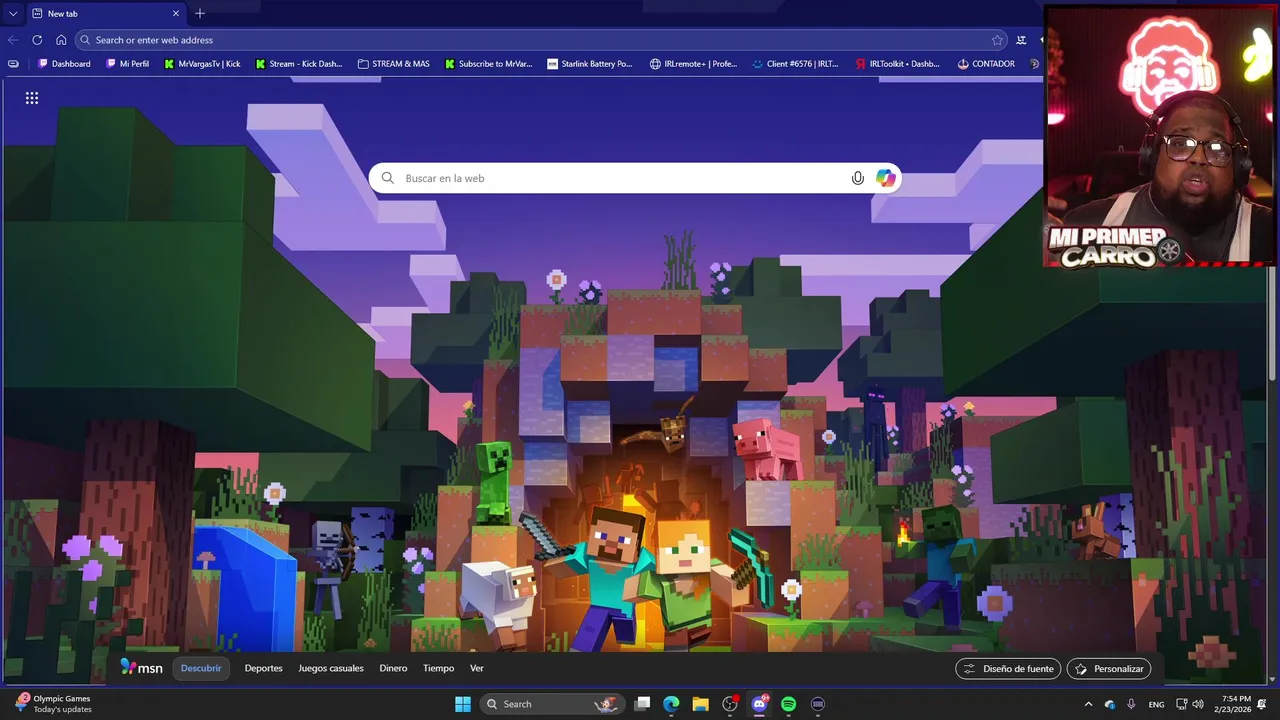Start voice search with microphone icon

pos(857,178)
